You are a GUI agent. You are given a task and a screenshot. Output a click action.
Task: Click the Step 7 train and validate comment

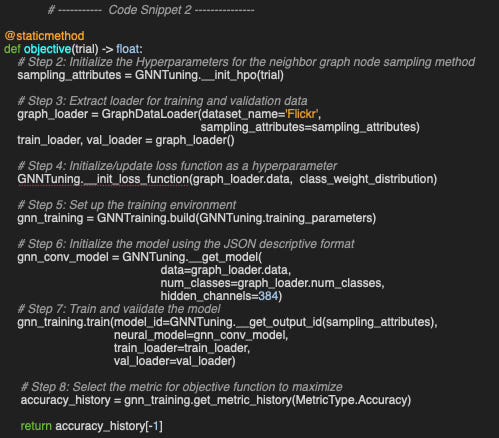(x=119, y=309)
